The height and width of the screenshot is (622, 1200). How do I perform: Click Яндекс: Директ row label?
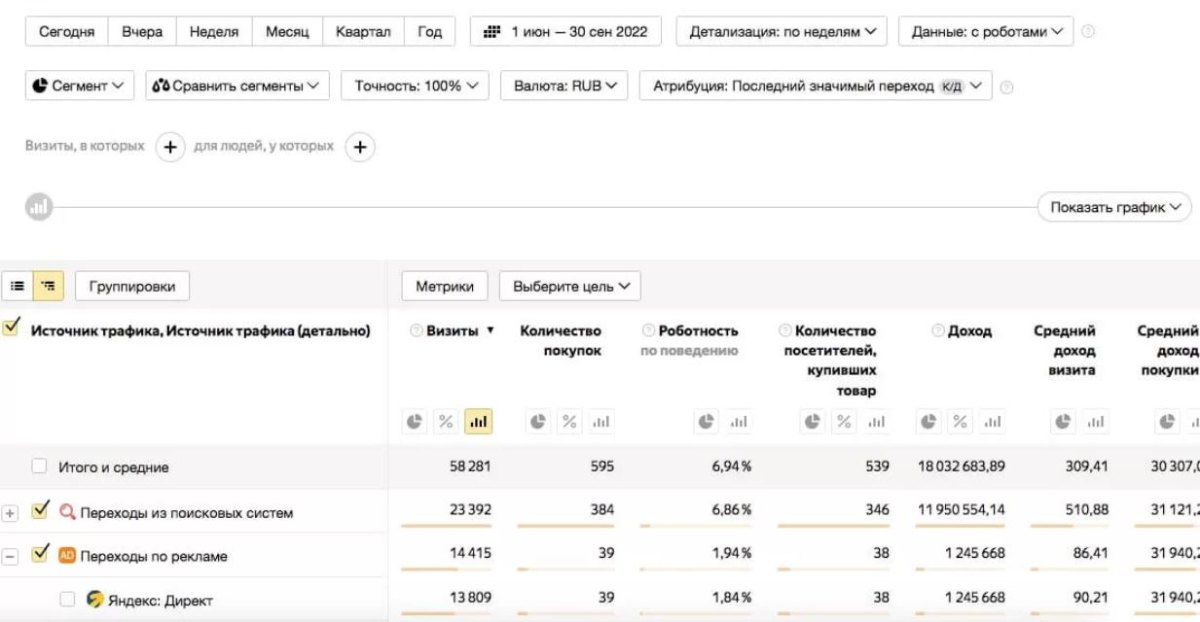pos(159,600)
